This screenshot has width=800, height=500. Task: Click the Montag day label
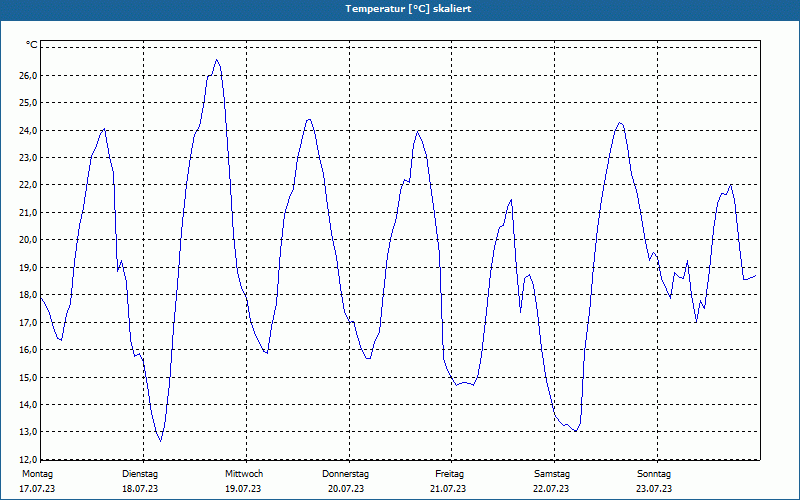(x=37, y=474)
